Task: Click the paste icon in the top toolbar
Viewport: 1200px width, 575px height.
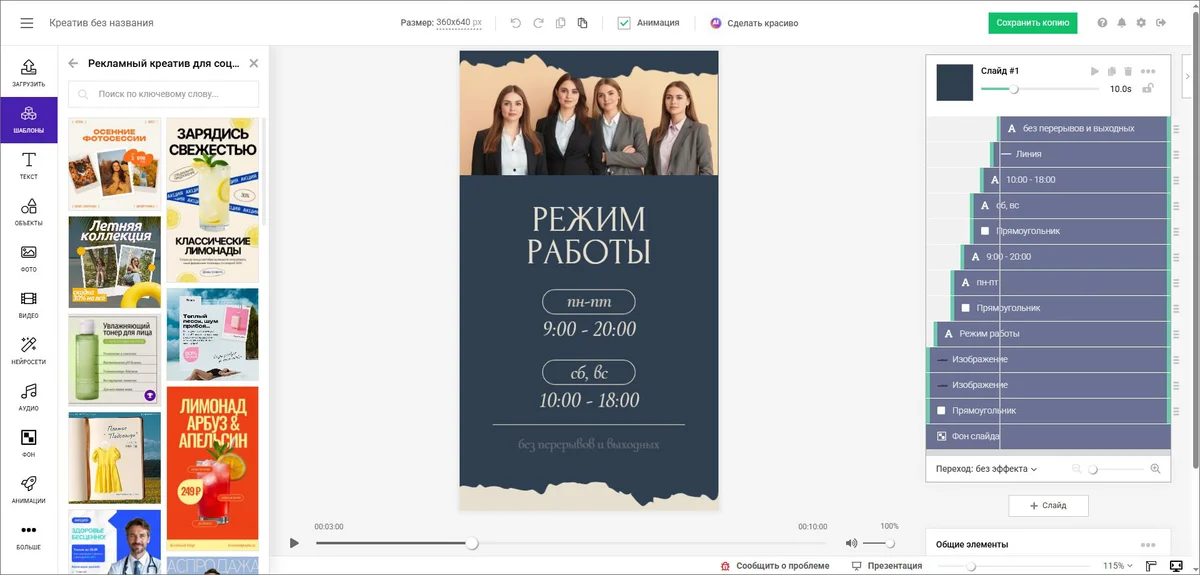Action: point(582,23)
